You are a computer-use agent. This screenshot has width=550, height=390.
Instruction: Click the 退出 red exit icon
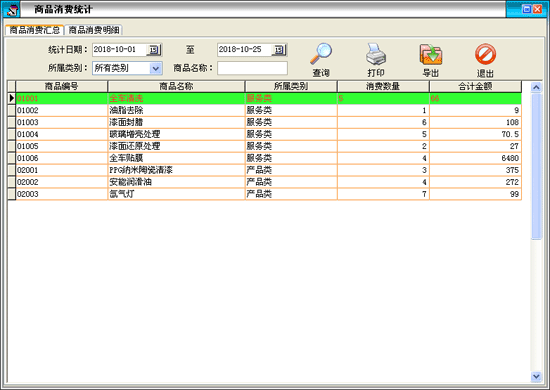485,54
